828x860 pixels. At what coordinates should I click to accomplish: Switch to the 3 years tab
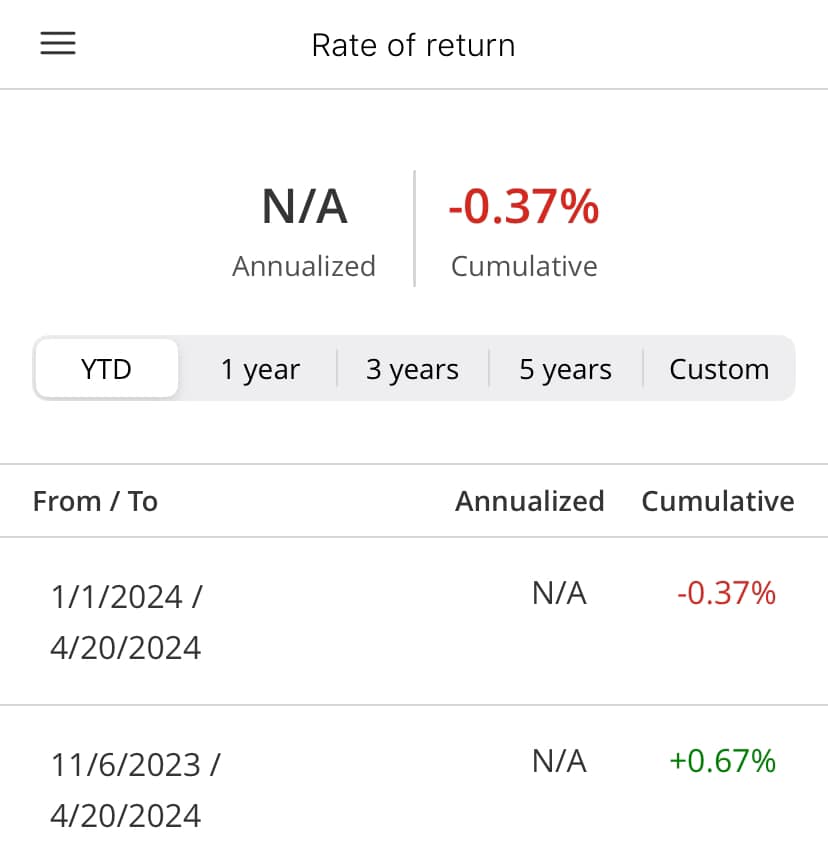coord(412,369)
